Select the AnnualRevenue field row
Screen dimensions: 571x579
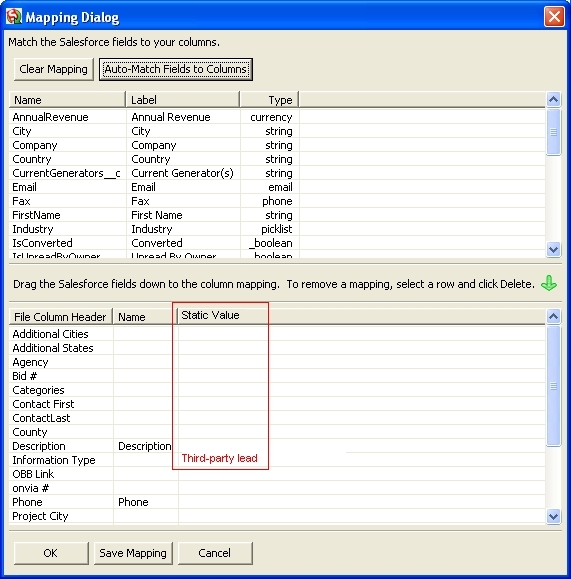277,117
